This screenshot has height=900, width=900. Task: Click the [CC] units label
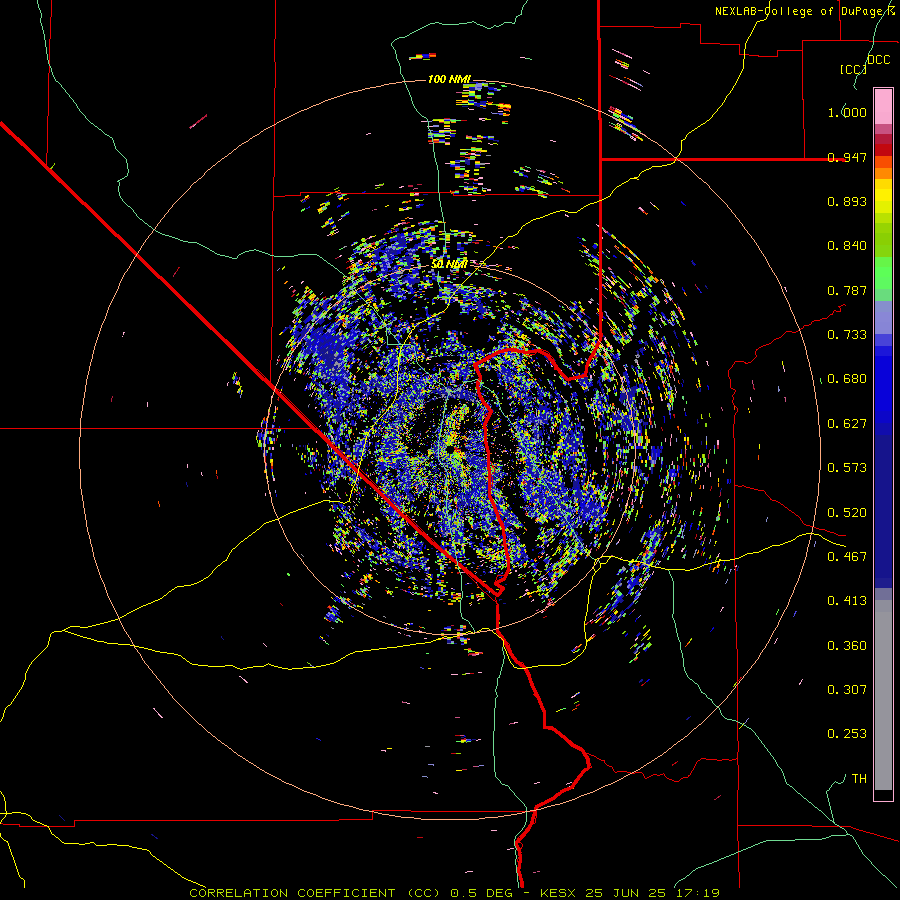(x=853, y=69)
